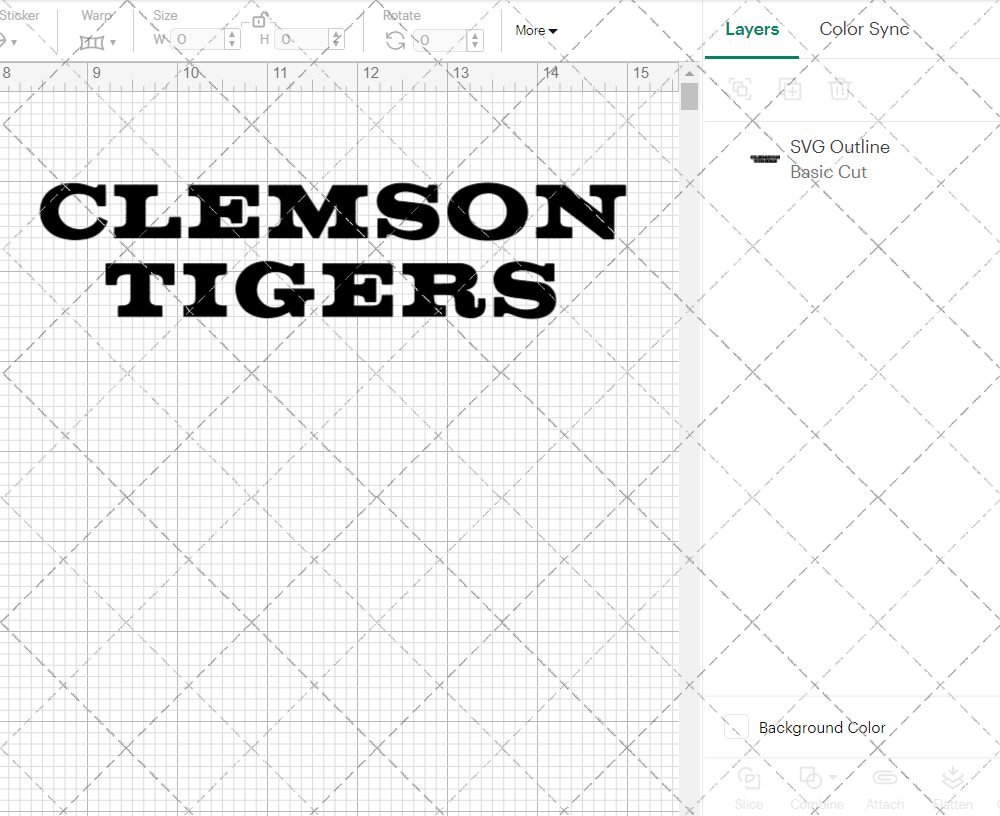This screenshot has height=816, width=1000.
Task: Click the Rotate refresh icon
Action: (395, 40)
